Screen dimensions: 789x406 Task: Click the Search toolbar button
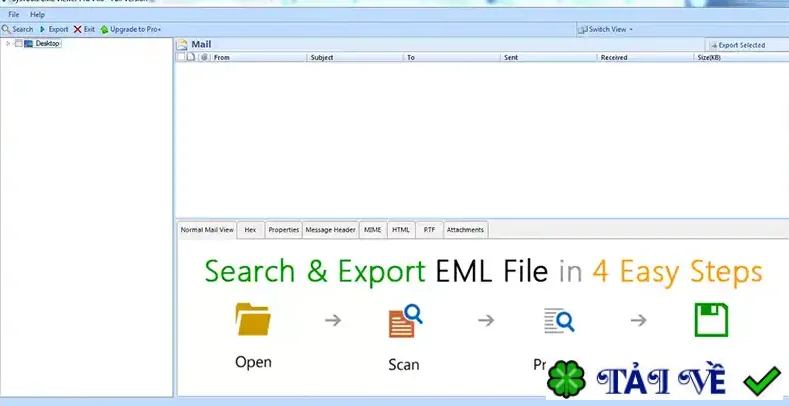pos(17,29)
